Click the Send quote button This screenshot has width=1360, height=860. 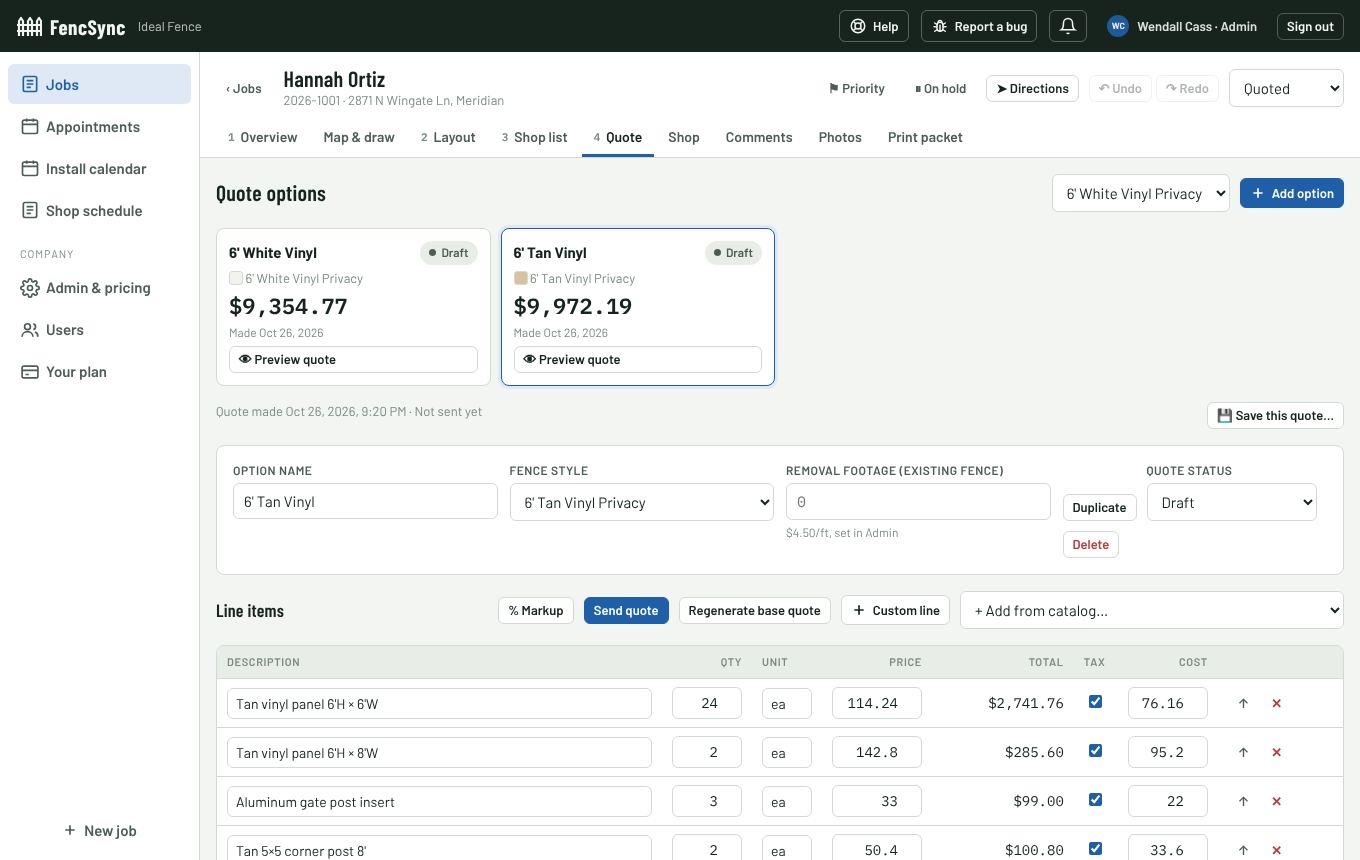[626, 610]
